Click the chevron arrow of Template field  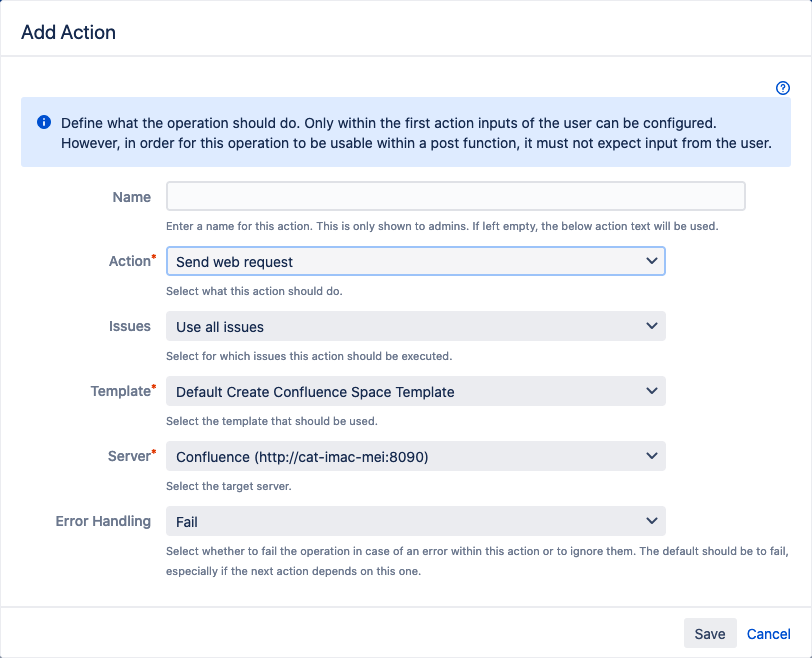[652, 391]
